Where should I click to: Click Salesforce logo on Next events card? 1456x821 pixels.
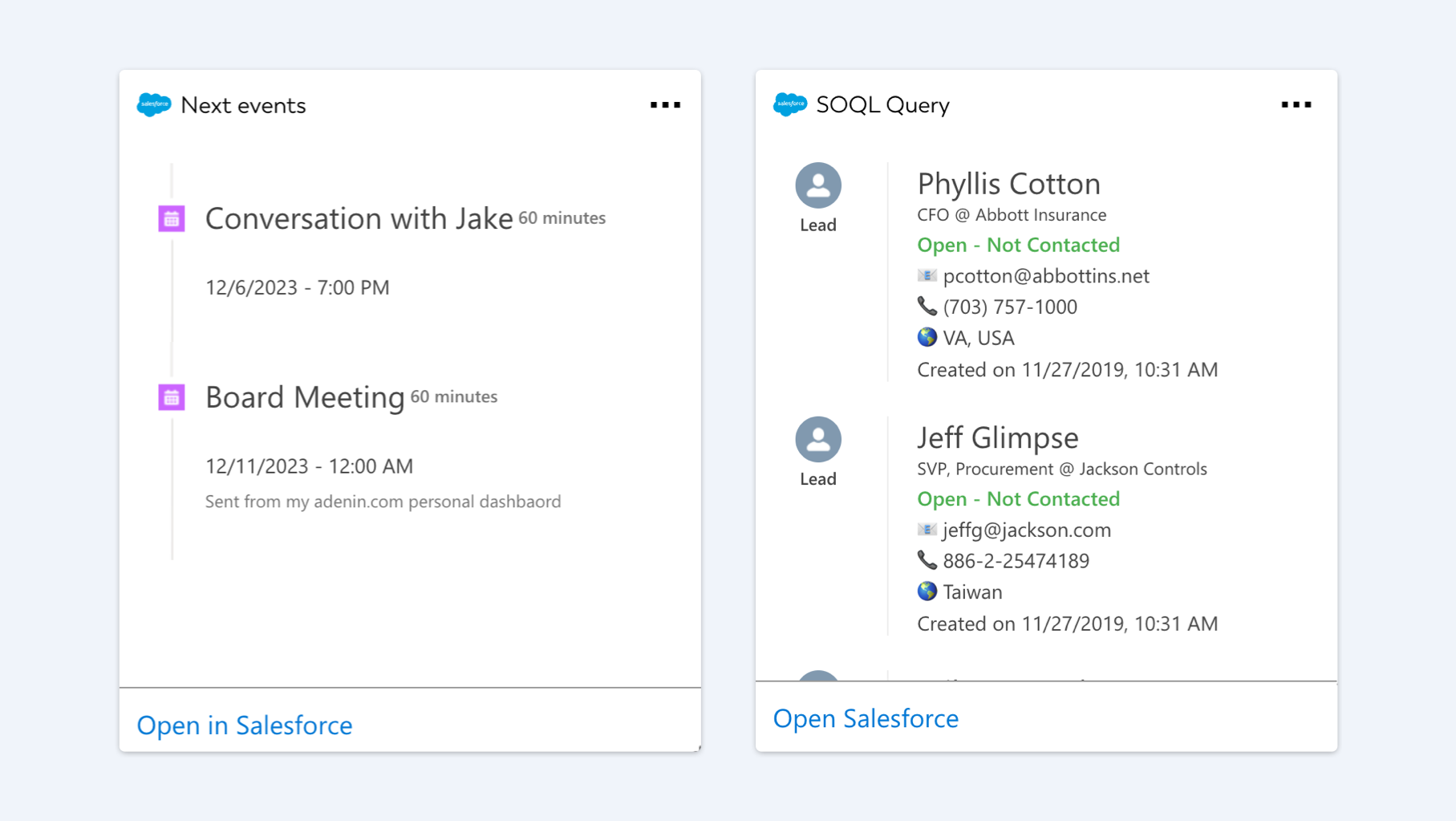click(154, 105)
